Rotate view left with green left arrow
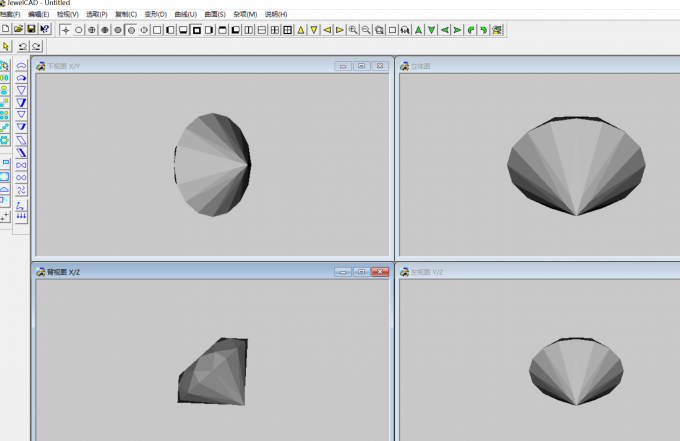 coord(445,30)
